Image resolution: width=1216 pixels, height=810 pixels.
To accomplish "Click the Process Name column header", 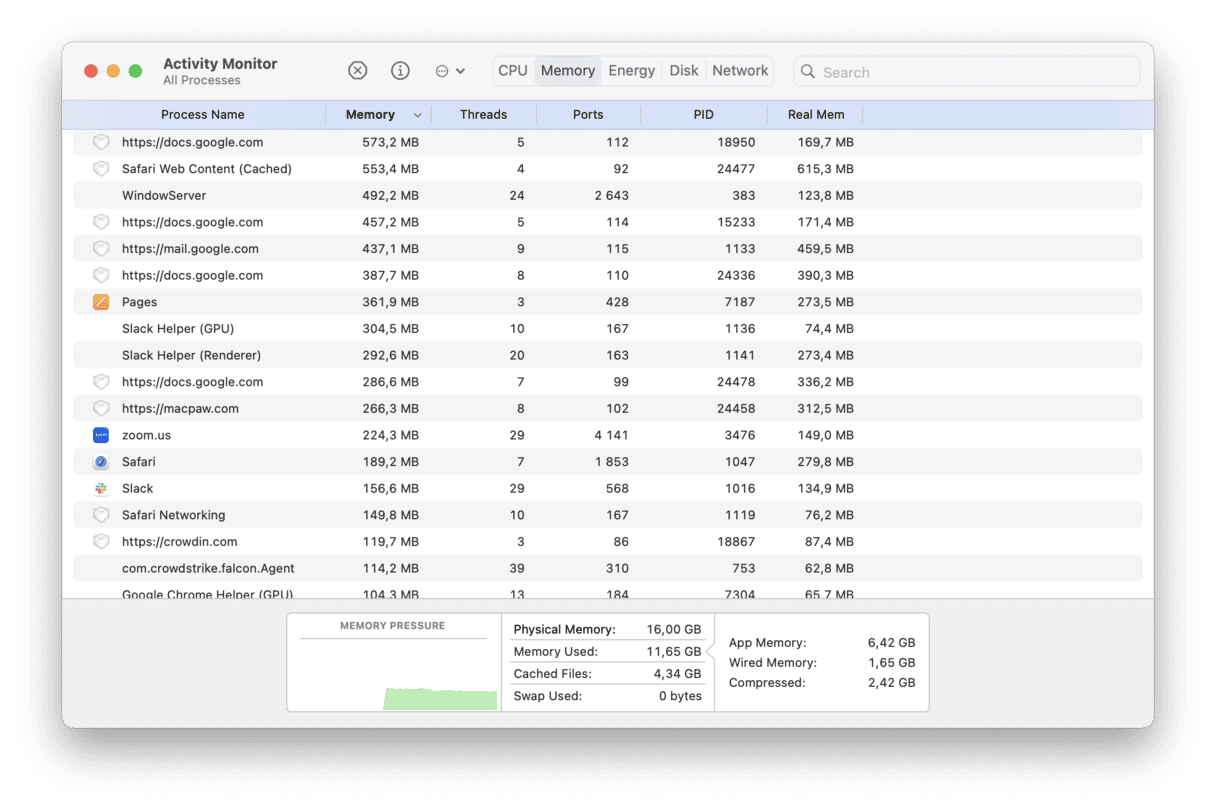I will 203,114.
